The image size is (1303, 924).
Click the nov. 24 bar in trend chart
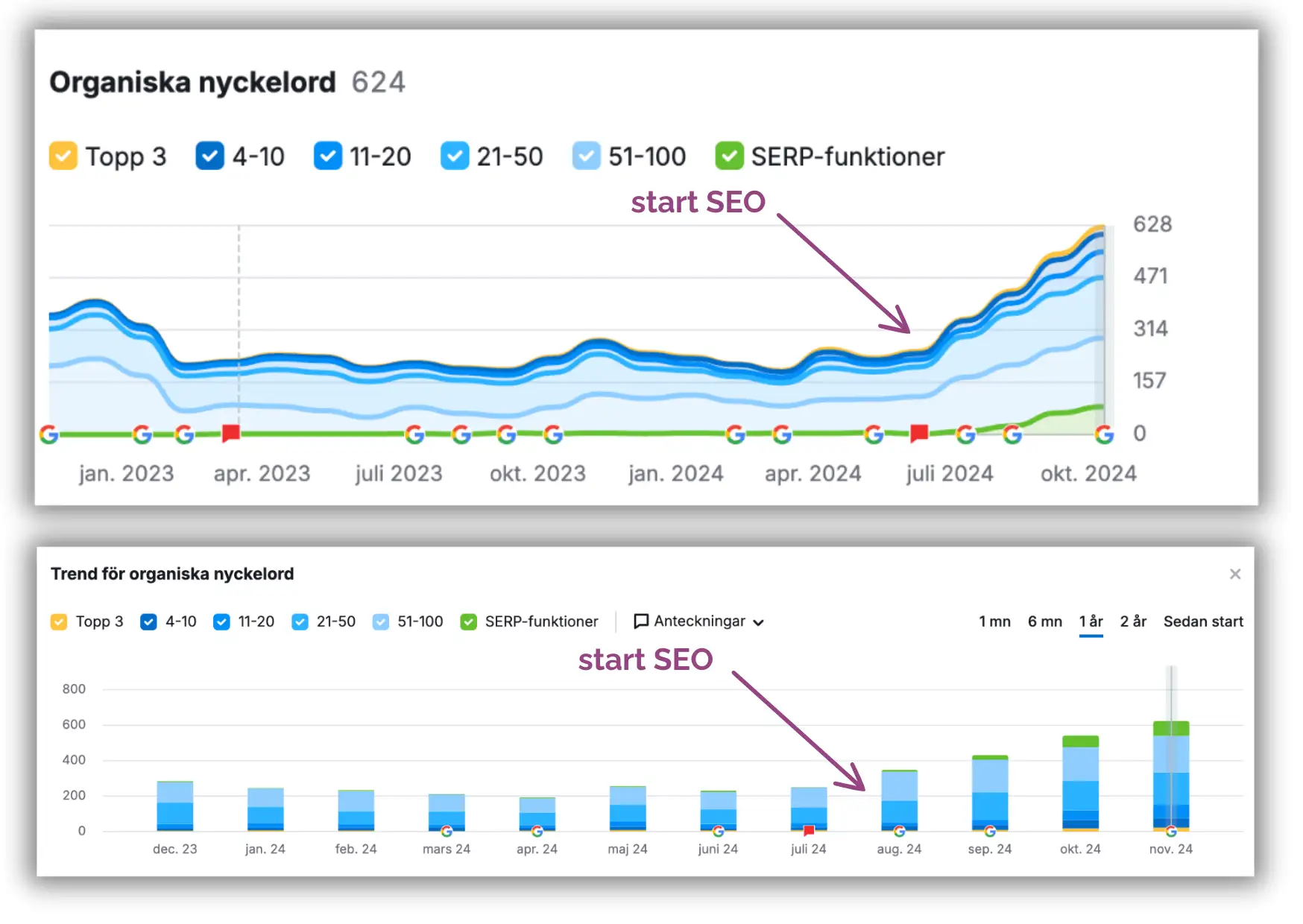click(x=1171, y=776)
